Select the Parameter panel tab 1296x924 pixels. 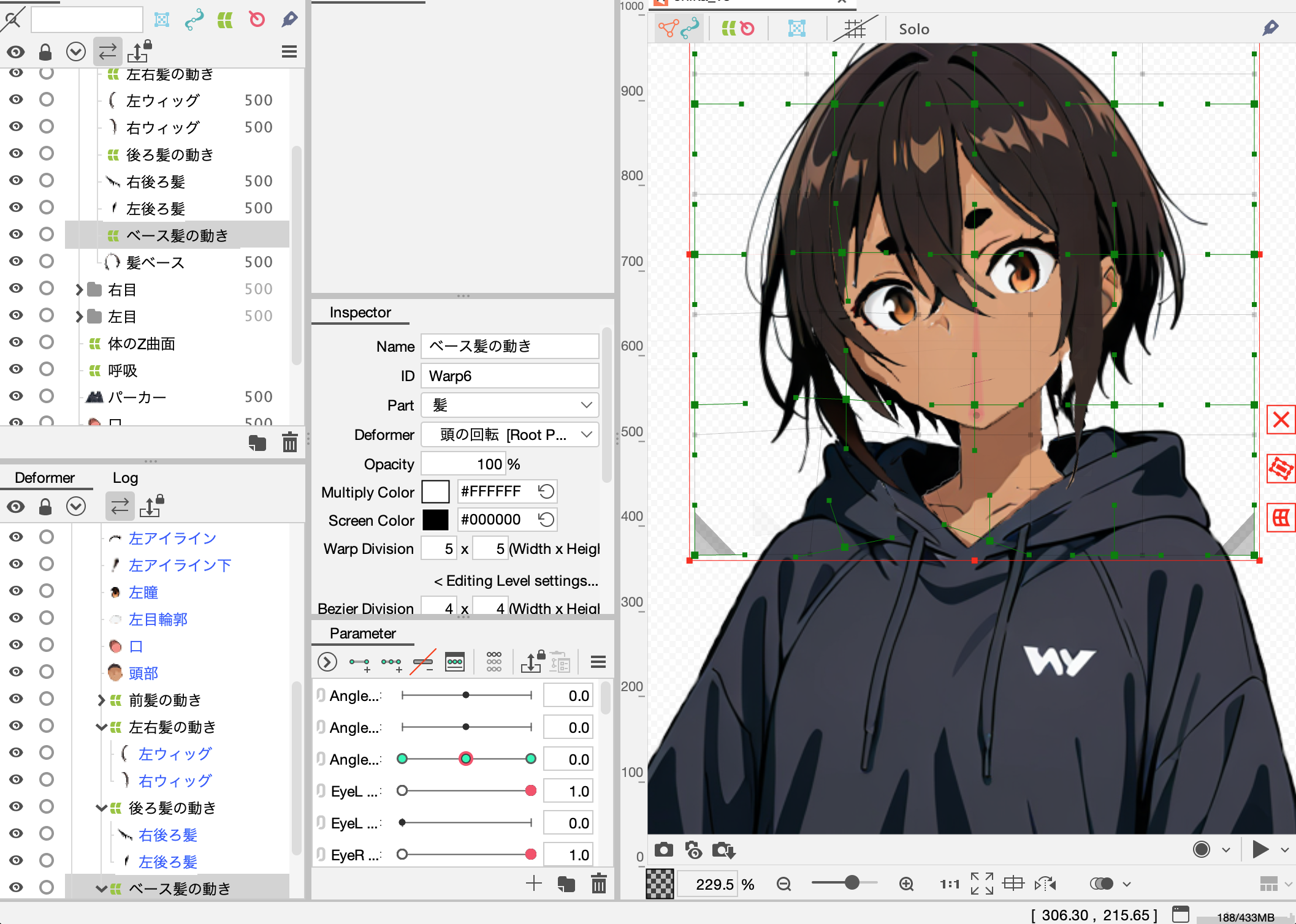click(362, 633)
